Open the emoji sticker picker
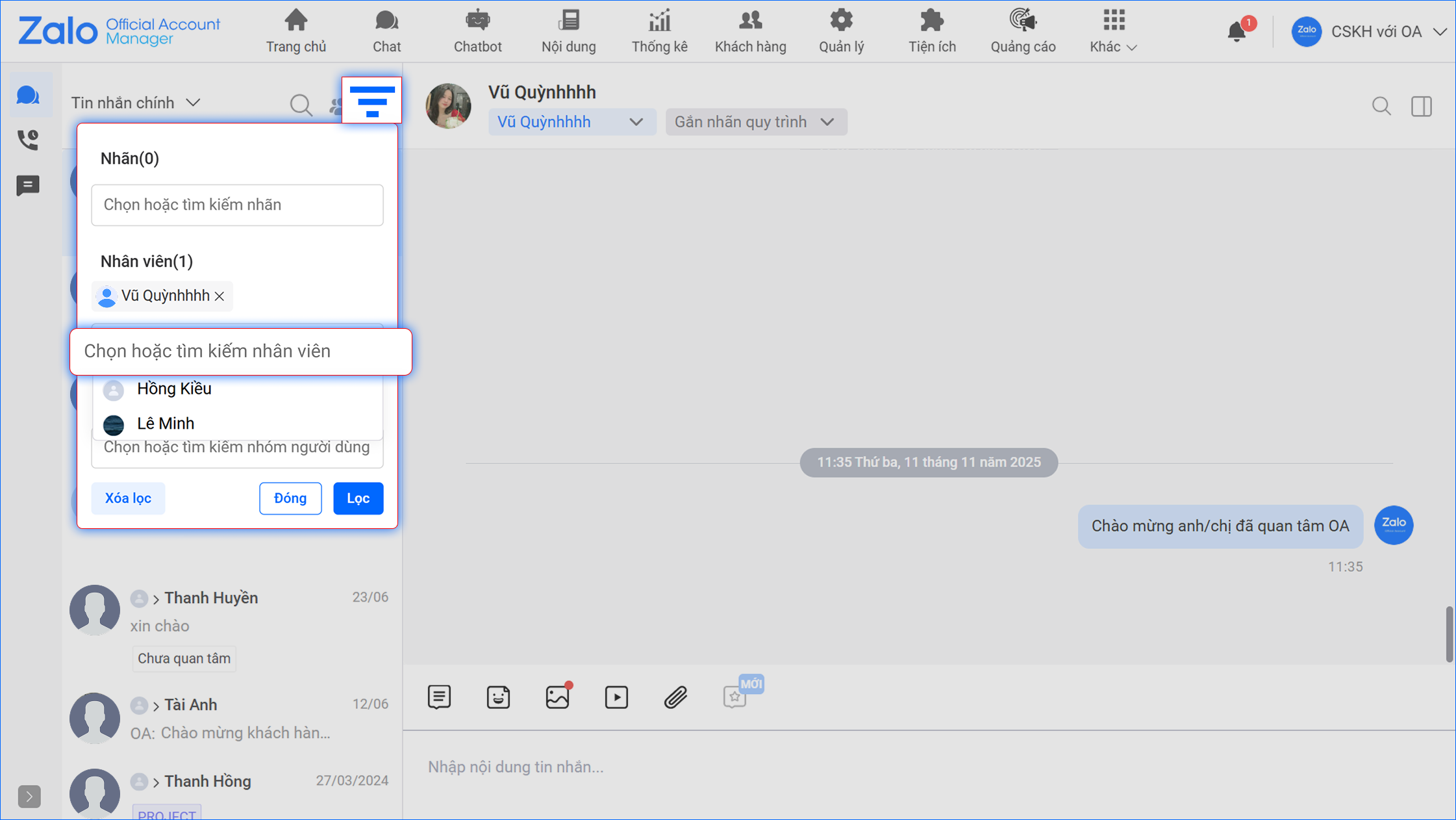1456x820 pixels. click(498, 697)
